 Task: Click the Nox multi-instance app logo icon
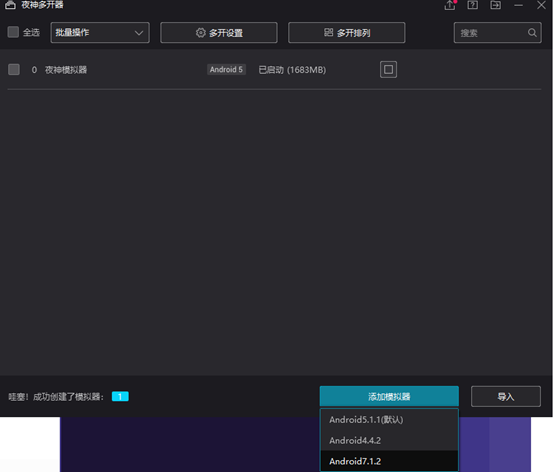[x=10, y=5]
